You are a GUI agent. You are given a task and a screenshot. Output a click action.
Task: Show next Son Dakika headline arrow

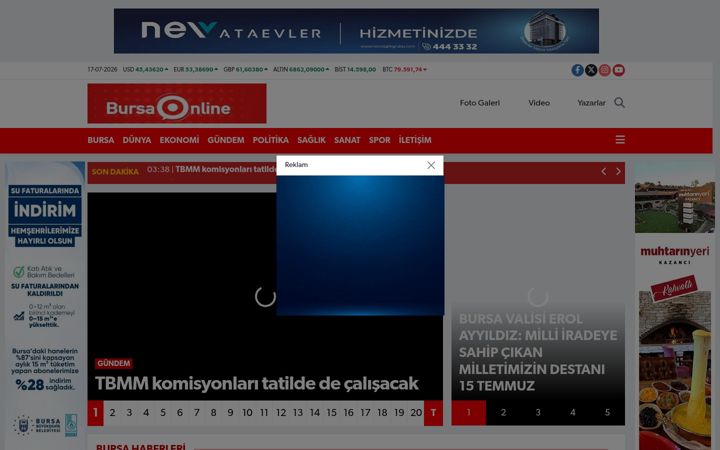(618, 171)
